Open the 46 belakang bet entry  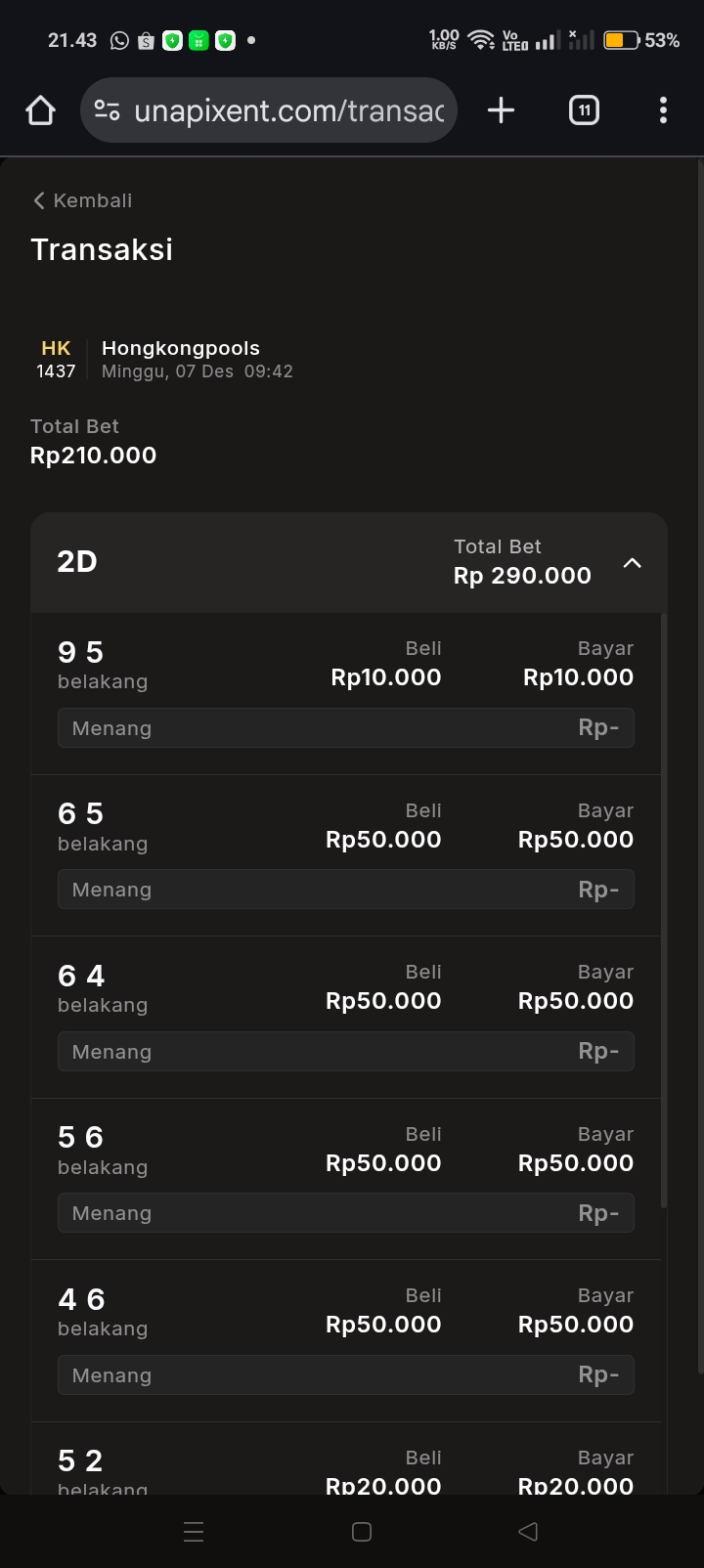pos(103,1312)
